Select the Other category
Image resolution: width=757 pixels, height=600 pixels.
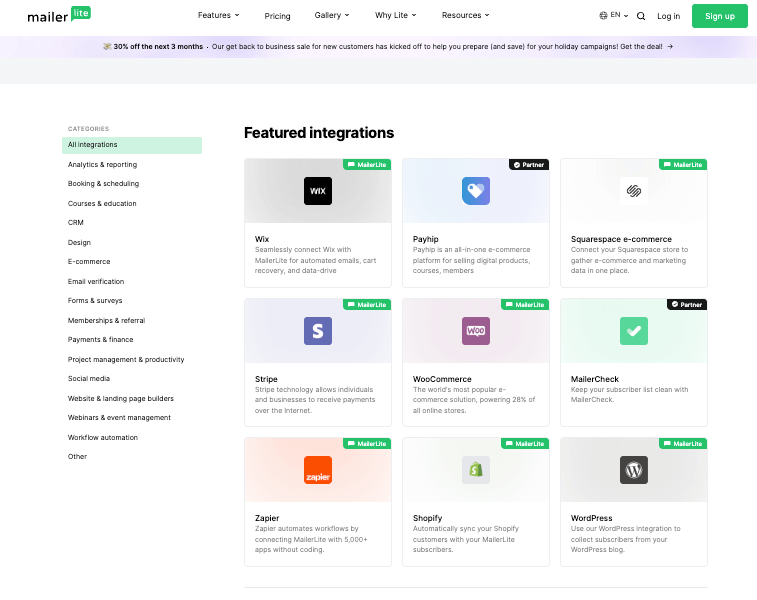tap(77, 457)
